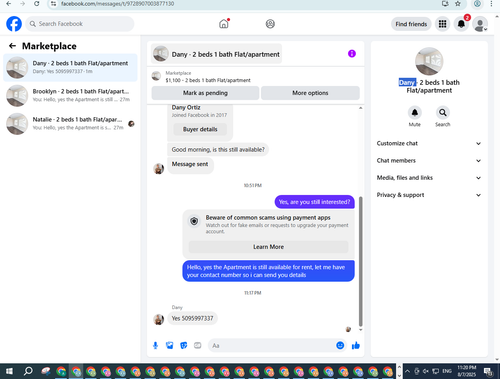Click the Search magnifier in the chat panel
Screen dimensions: 500x379
click(443, 113)
